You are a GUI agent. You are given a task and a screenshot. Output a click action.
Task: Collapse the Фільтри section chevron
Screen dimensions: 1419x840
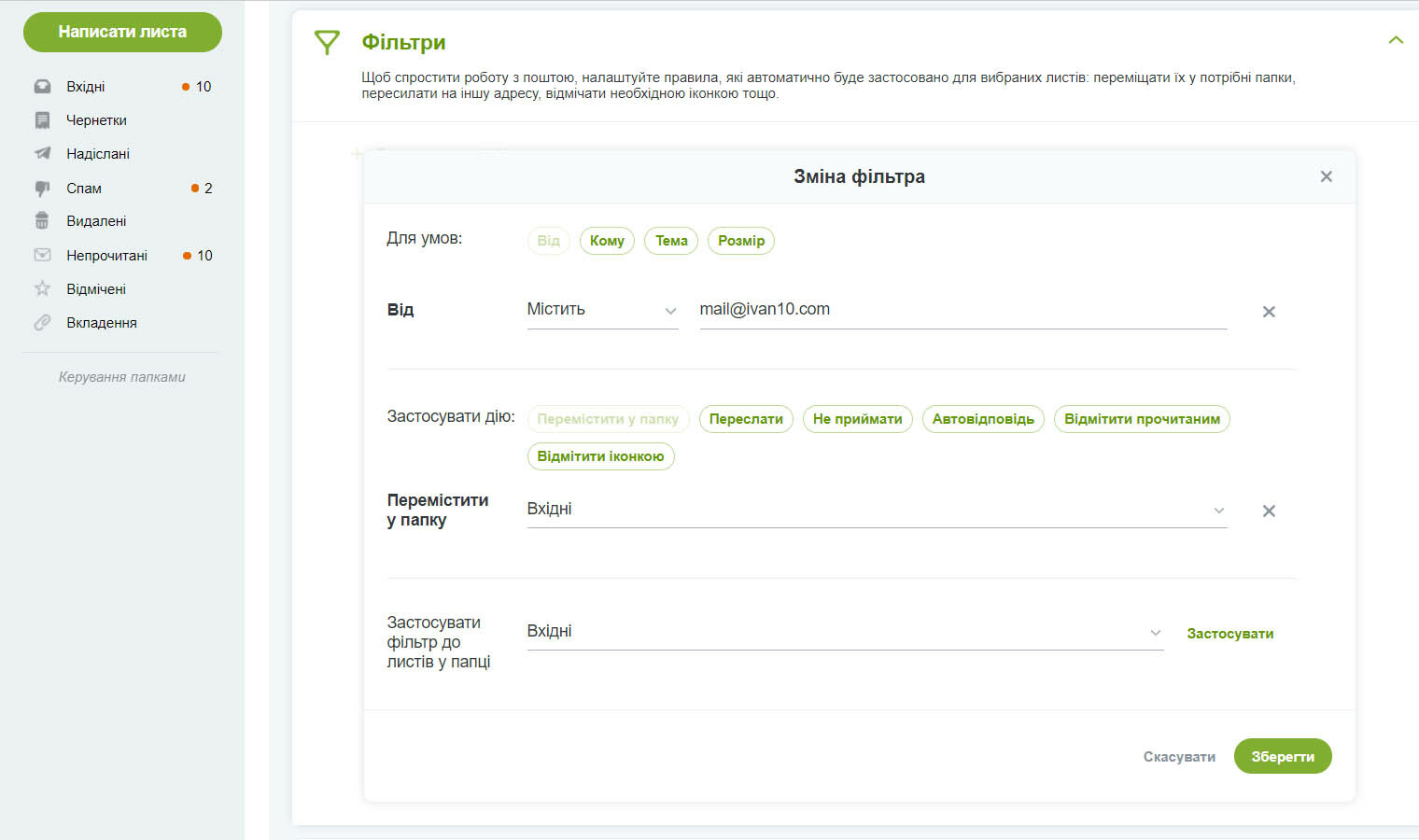click(x=1396, y=40)
